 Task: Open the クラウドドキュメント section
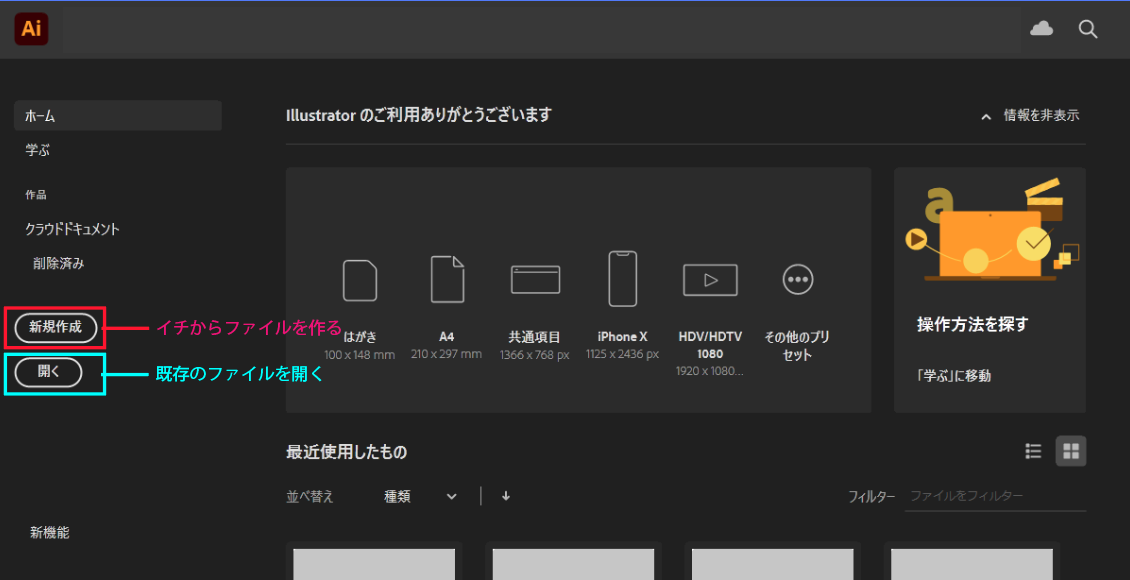point(73,228)
